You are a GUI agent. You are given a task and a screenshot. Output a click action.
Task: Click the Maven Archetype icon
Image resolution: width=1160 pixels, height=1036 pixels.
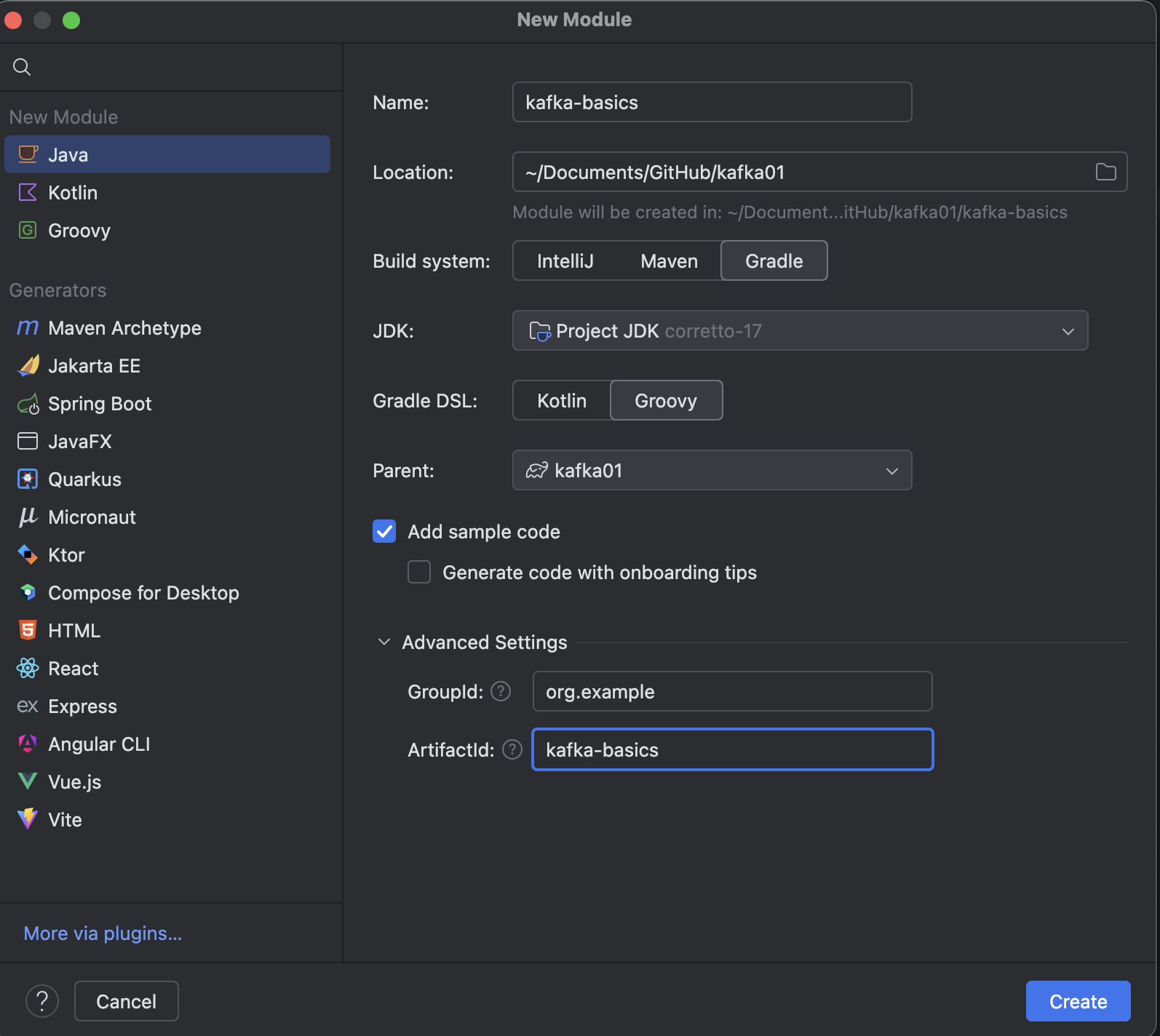pyautogui.click(x=28, y=327)
